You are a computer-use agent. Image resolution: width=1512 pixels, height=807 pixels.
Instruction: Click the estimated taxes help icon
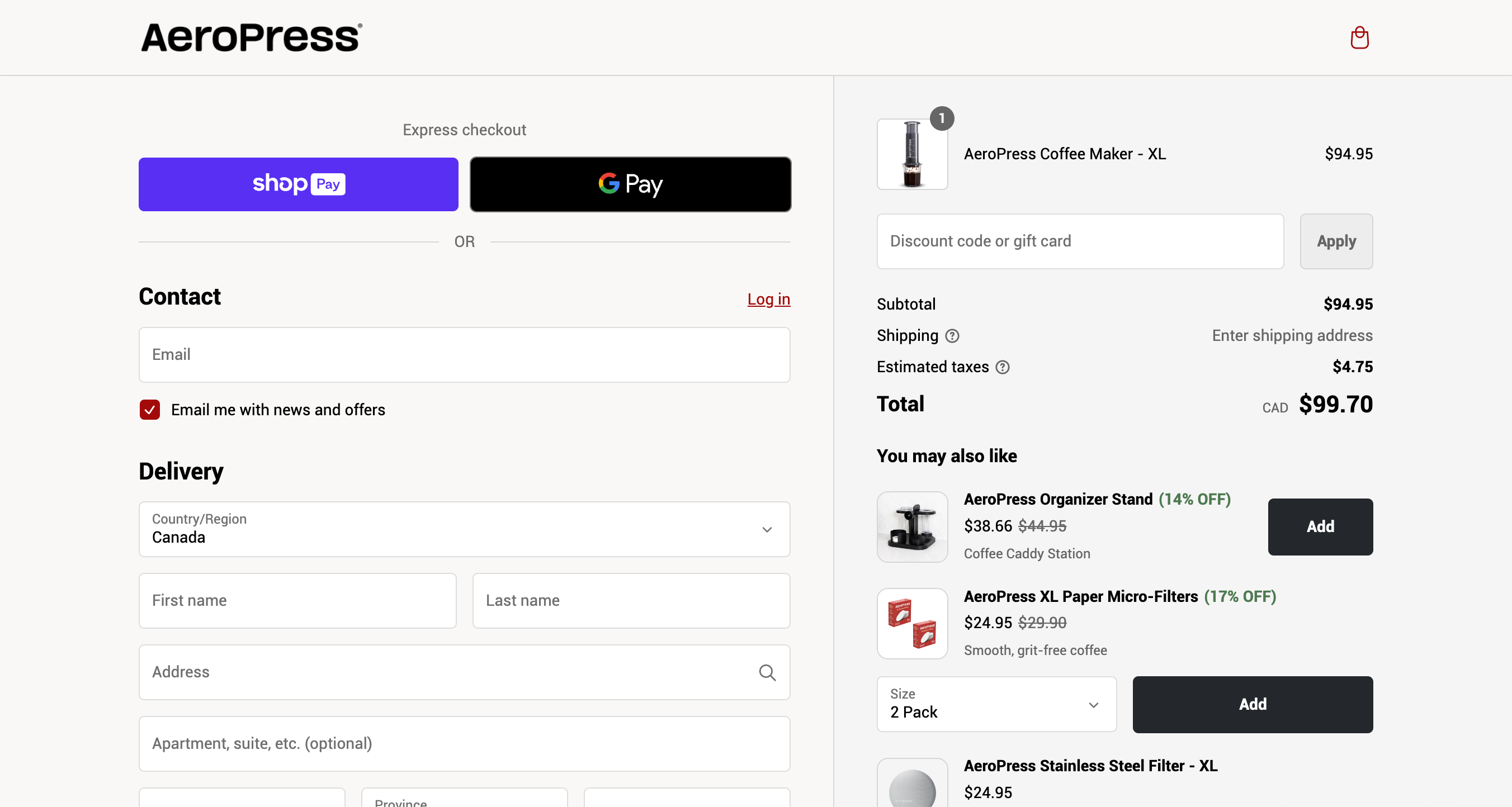pyautogui.click(x=1003, y=367)
